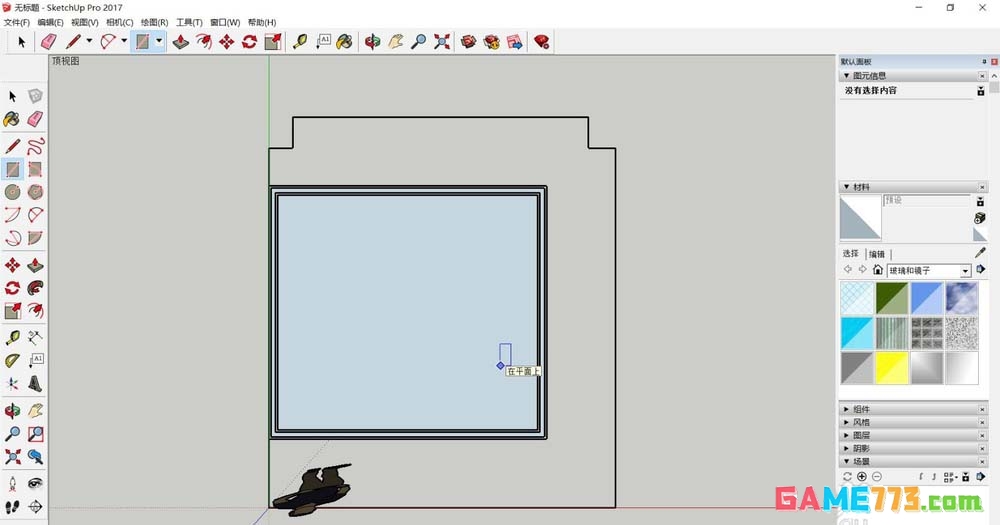Open the 编辑(E) menu
The image size is (1000, 525).
[x=50, y=22]
